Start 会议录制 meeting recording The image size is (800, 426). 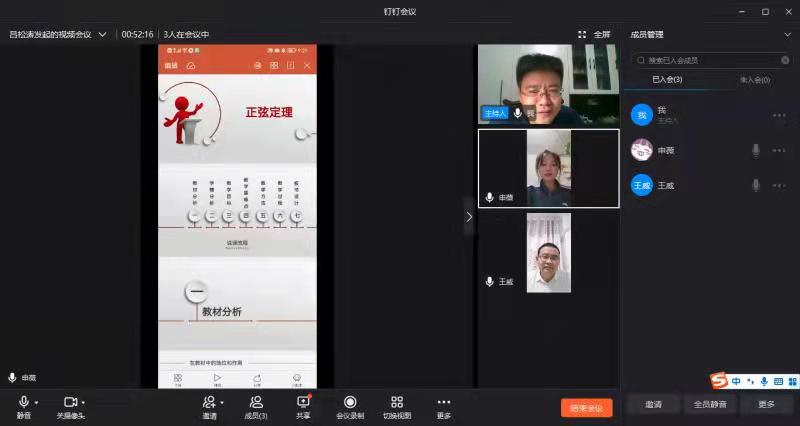(350, 402)
